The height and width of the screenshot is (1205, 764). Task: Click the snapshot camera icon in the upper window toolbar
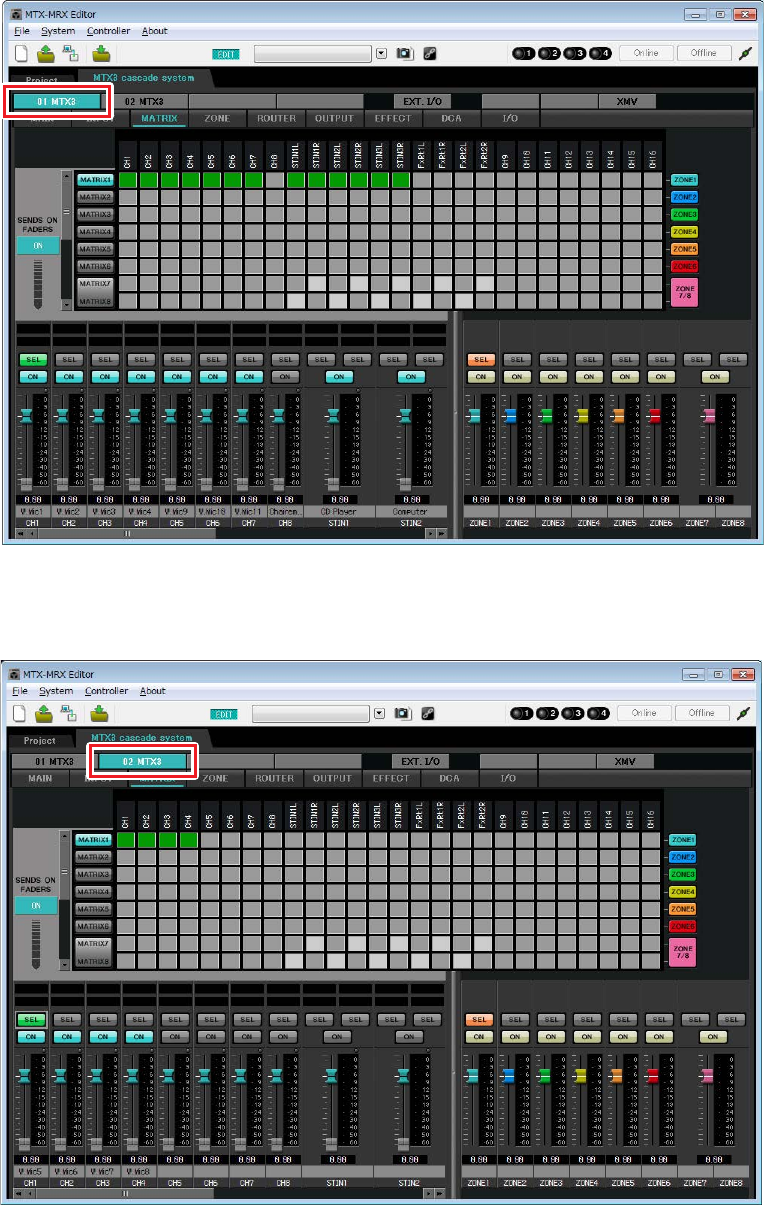[403, 53]
